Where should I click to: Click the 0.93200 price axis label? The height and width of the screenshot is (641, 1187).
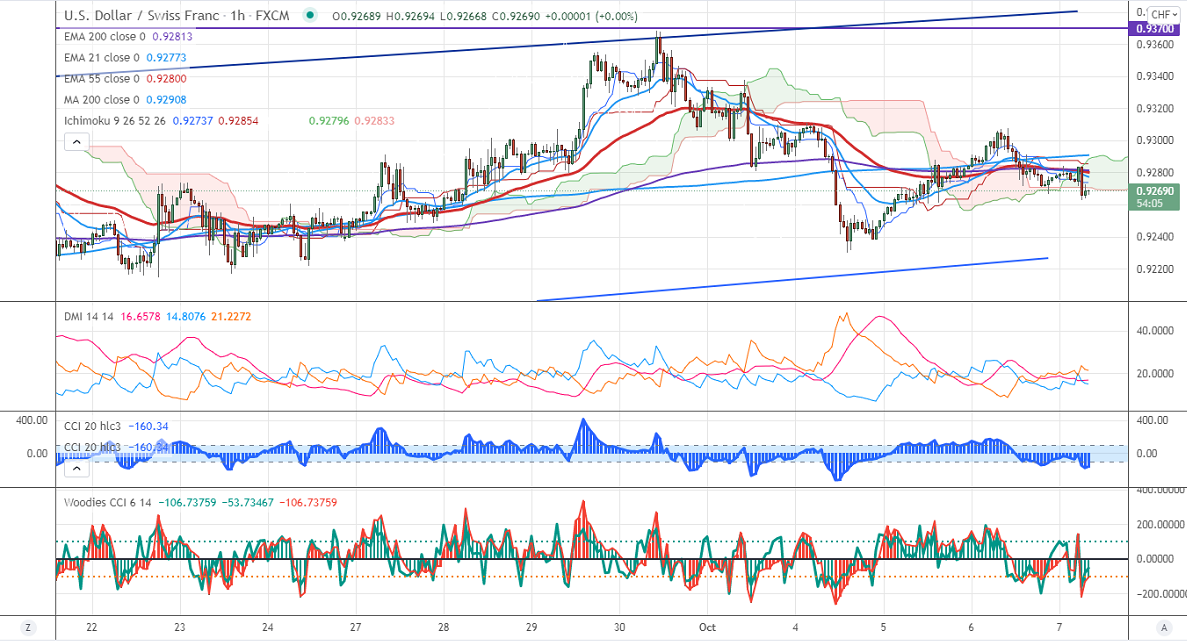coord(1156,109)
